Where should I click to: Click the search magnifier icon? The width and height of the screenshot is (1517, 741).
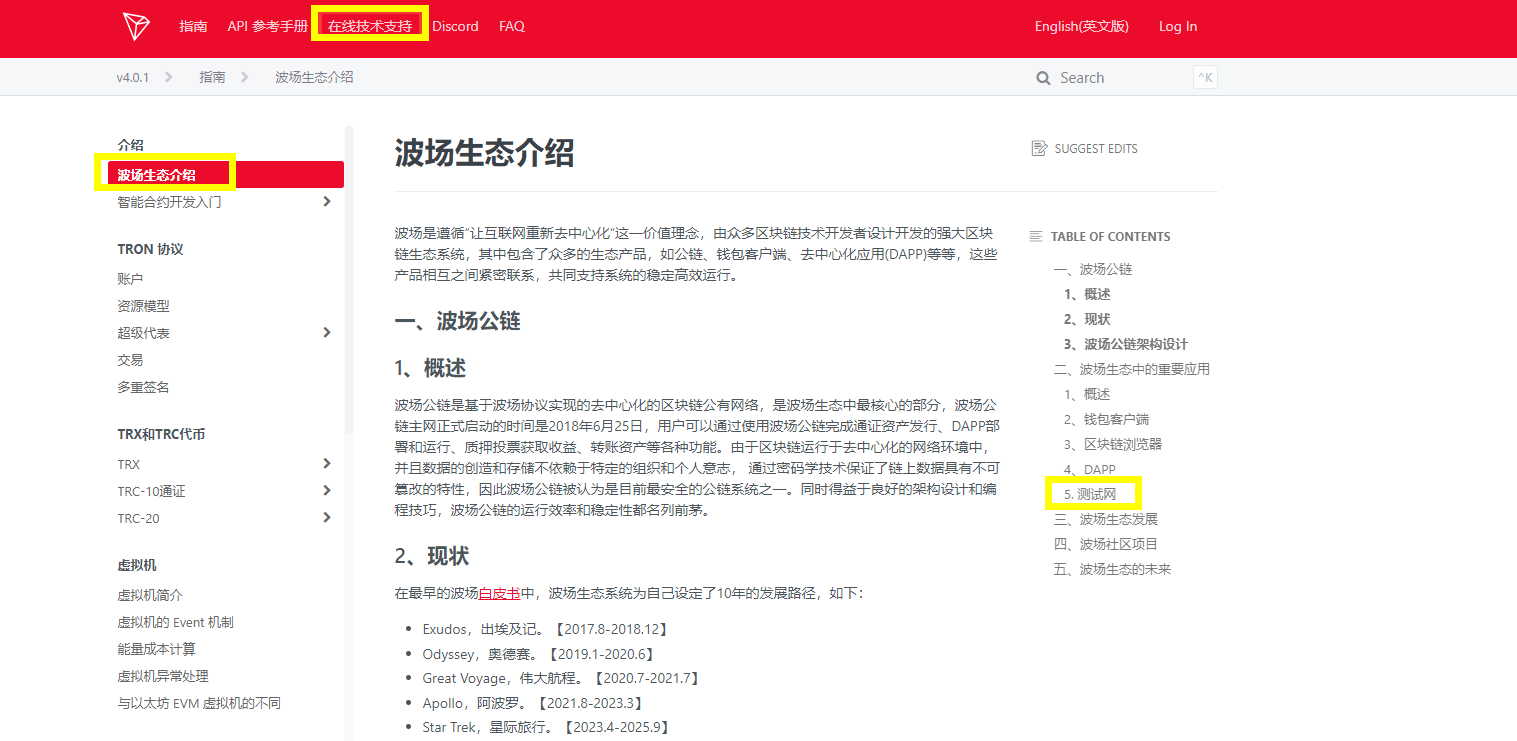coord(1044,78)
